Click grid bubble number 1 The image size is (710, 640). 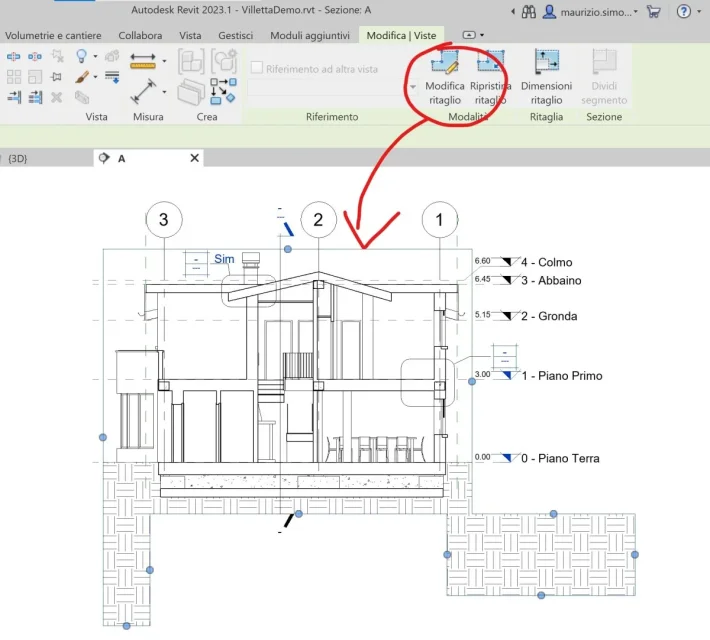click(x=439, y=219)
